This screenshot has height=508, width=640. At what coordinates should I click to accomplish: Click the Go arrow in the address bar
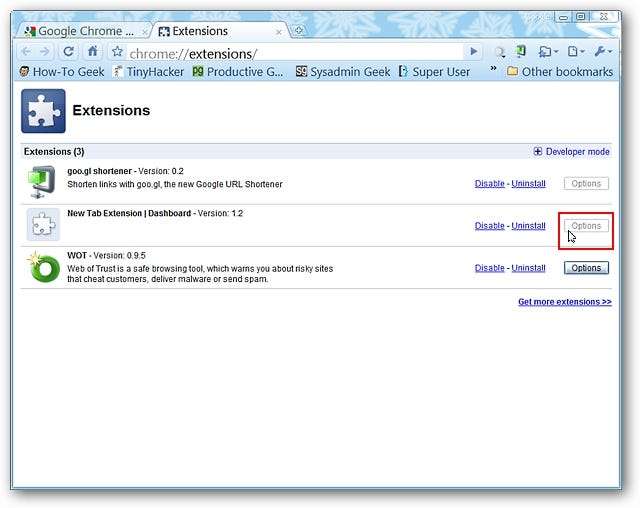pyautogui.click(x=473, y=51)
